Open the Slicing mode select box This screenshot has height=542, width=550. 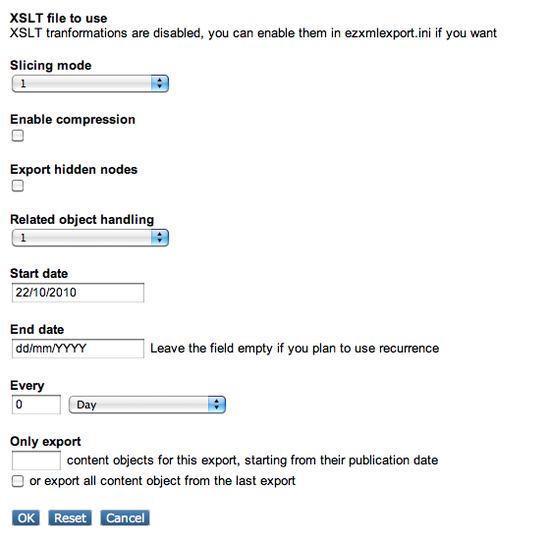90,83
